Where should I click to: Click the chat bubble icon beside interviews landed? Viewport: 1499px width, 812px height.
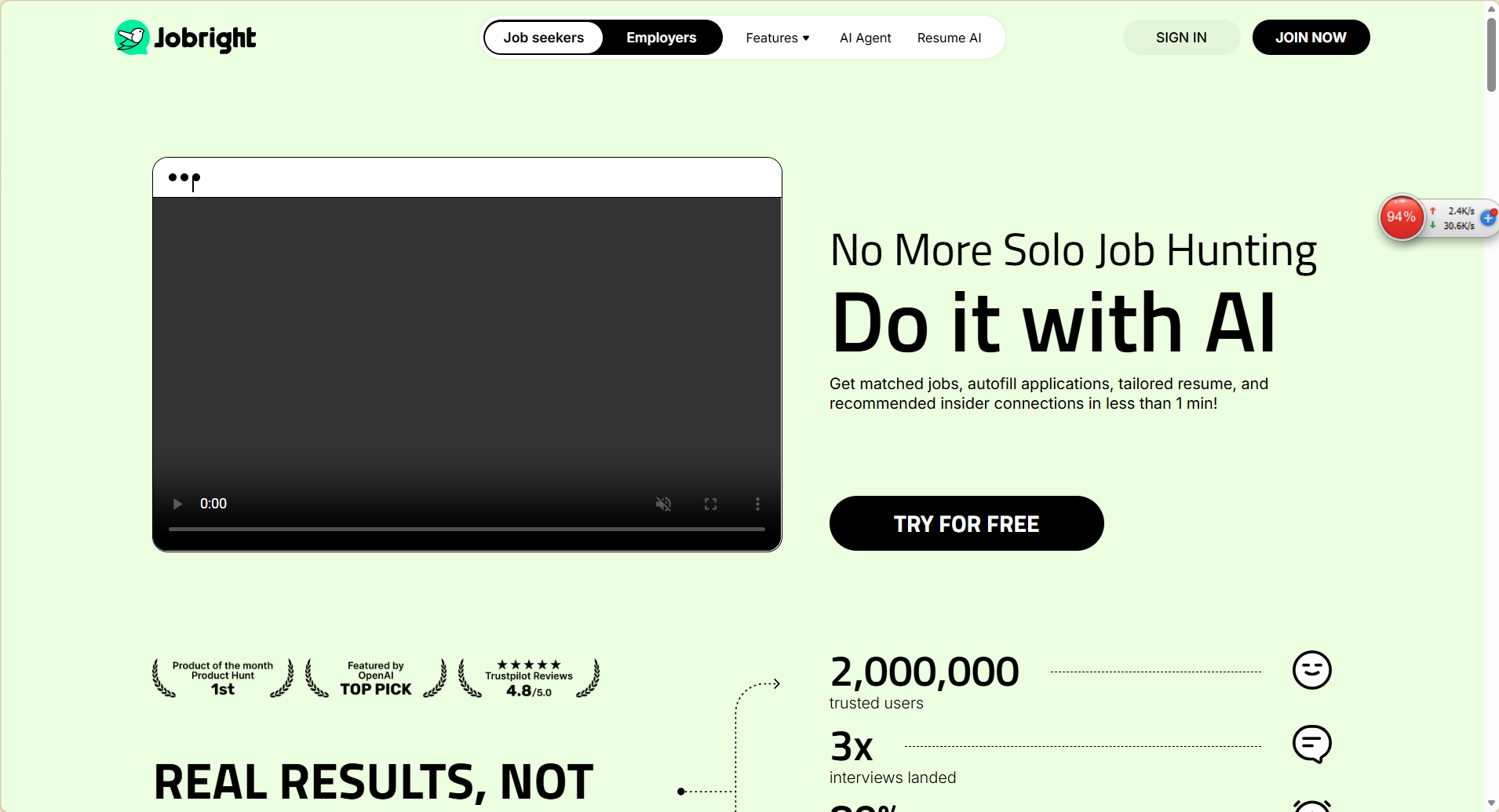click(x=1311, y=744)
